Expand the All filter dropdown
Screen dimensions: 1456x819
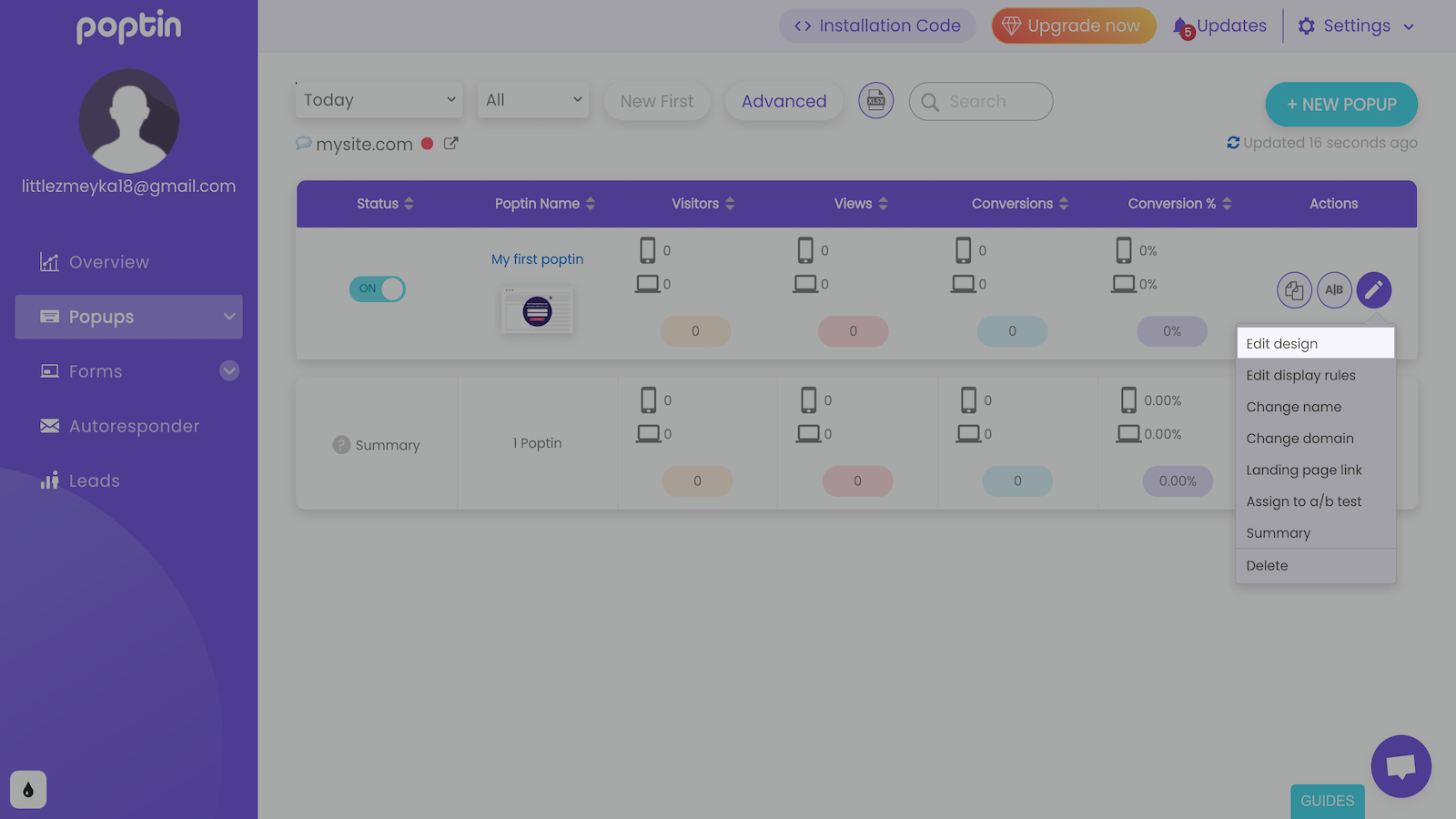pos(533,100)
